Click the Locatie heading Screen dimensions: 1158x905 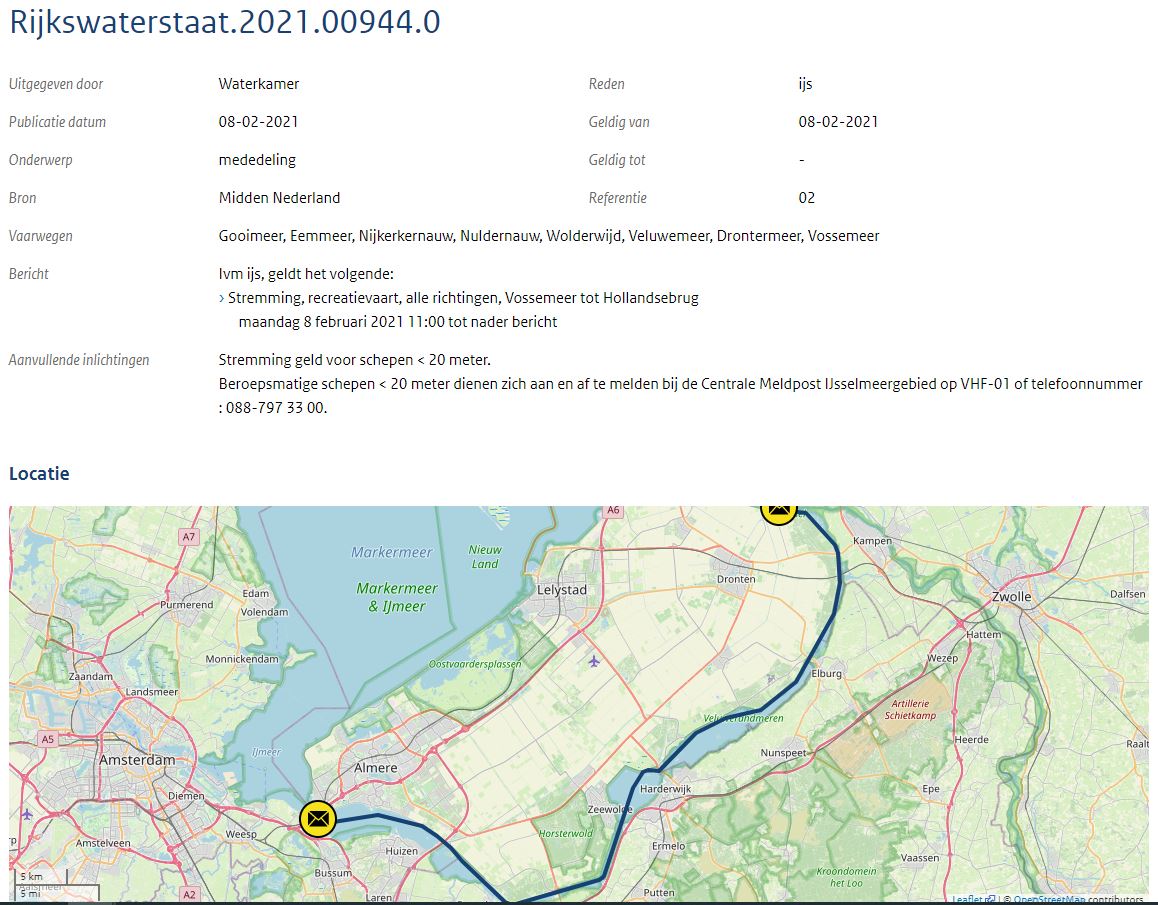pyautogui.click(x=39, y=474)
